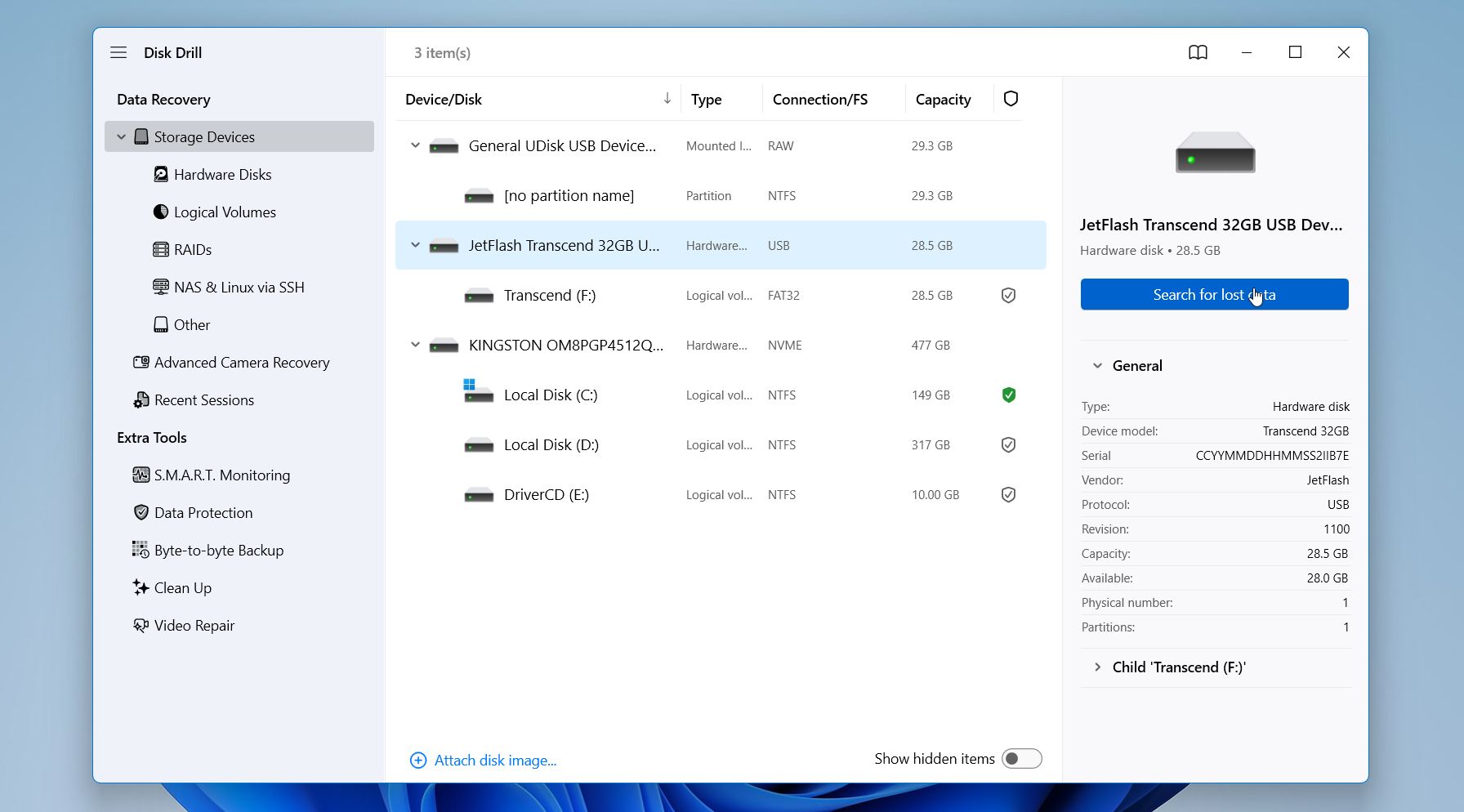
Task: Click the Clean Up sparkle icon
Action: pyautogui.click(x=141, y=587)
